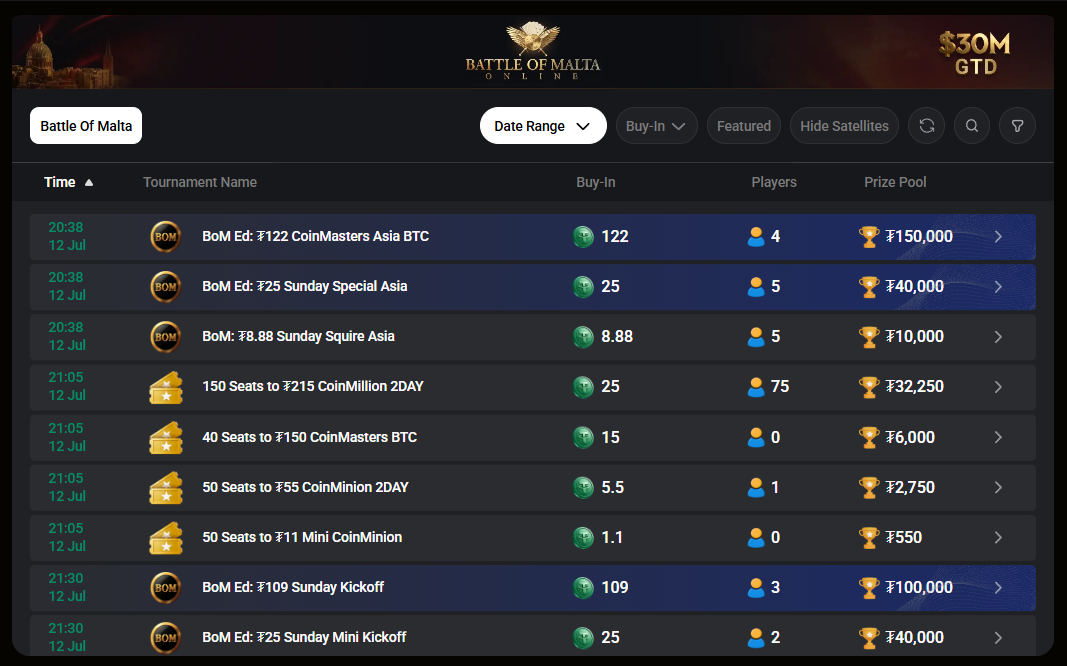Sort by Prize Pool column header
The height and width of the screenshot is (666, 1067).
(x=895, y=182)
